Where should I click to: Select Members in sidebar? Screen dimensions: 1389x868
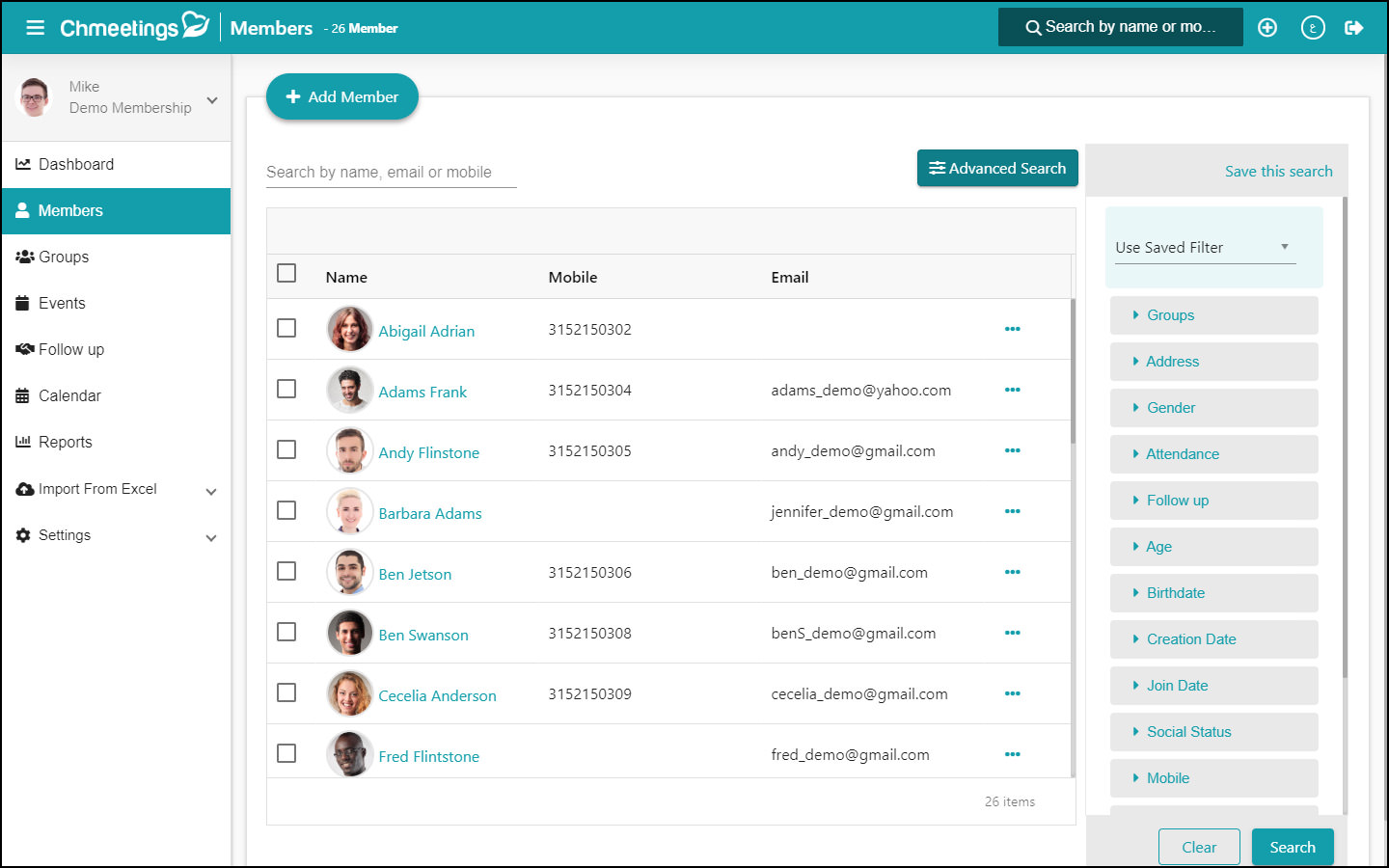(116, 211)
